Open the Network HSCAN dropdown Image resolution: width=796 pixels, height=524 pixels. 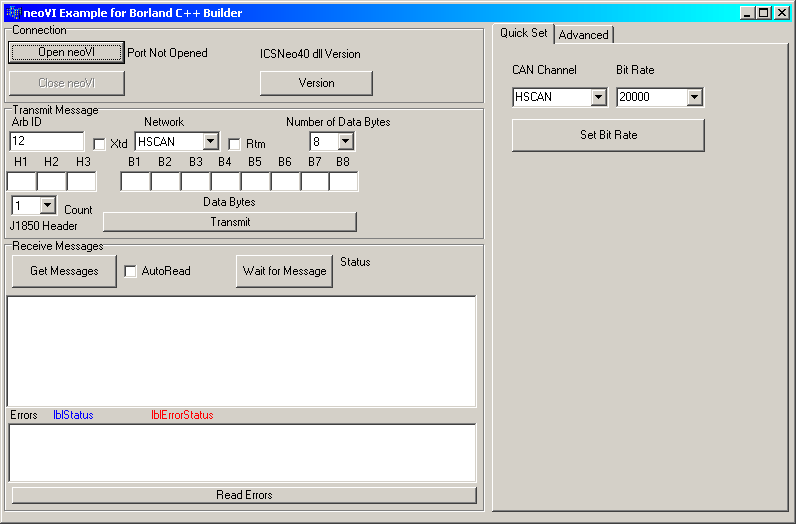pyautogui.click(x=211, y=141)
